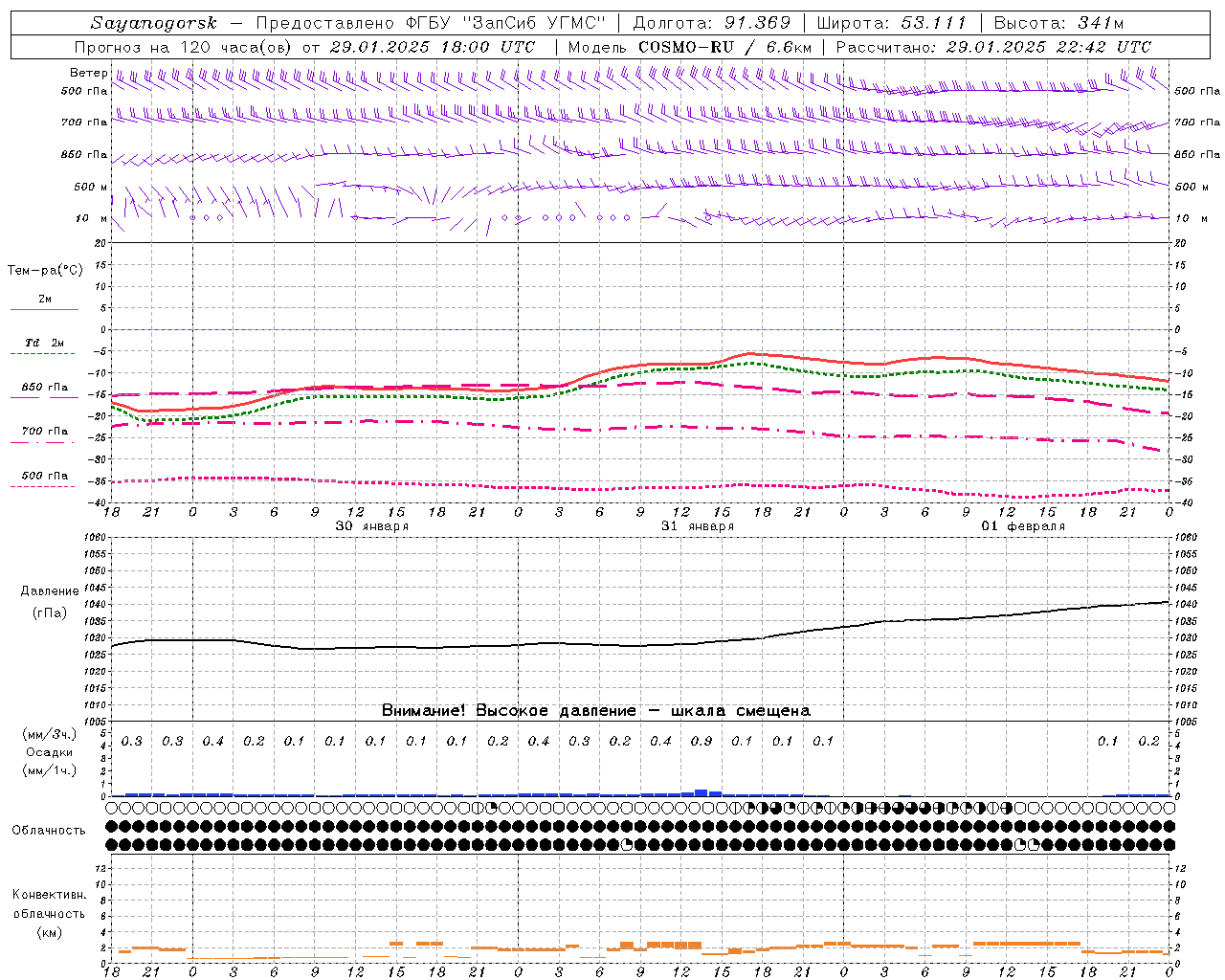Click the "700 гПа" temperature legend entry
This screenshot has height=980, width=1225.
tap(44, 432)
